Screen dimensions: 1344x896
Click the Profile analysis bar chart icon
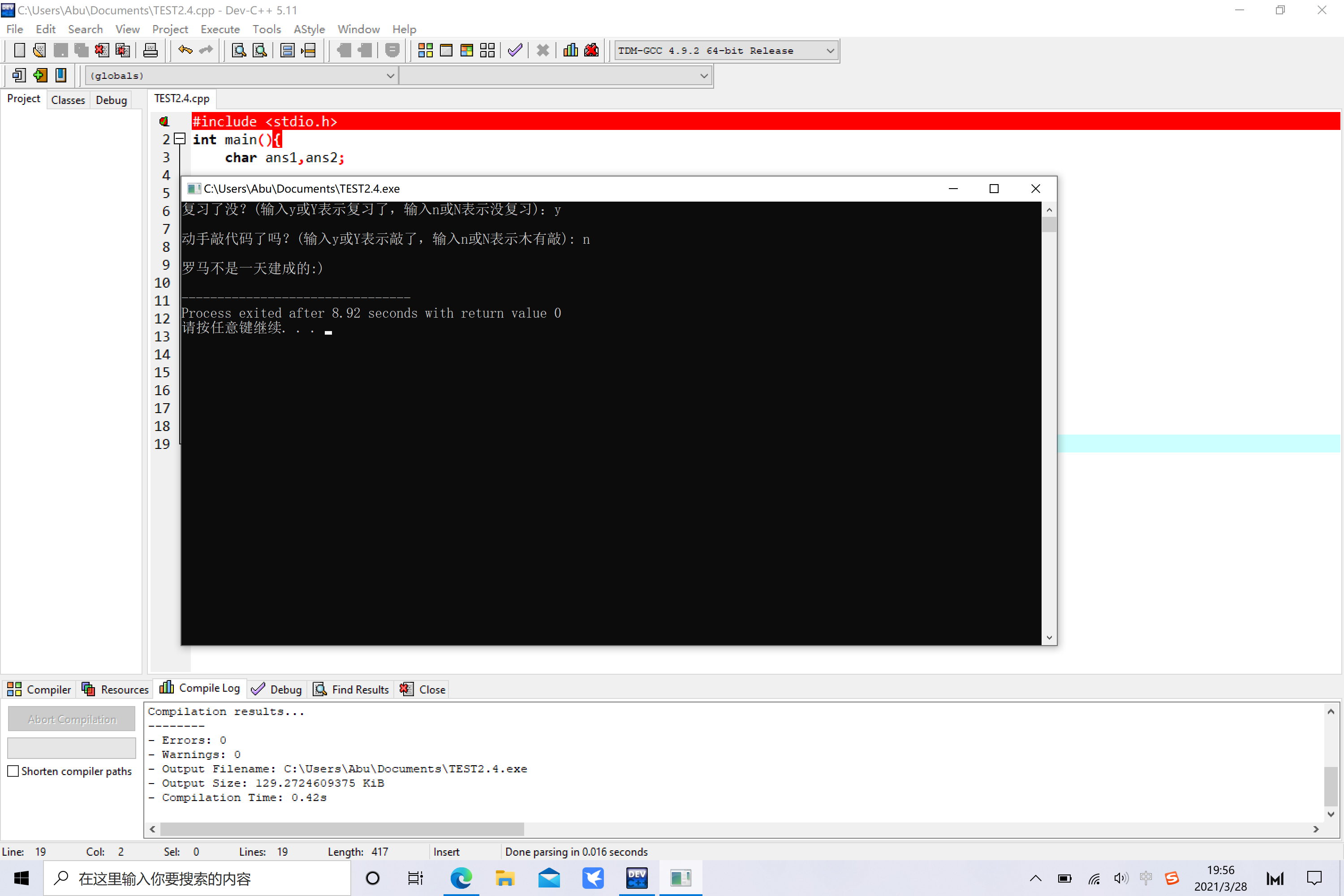tap(570, 50)
